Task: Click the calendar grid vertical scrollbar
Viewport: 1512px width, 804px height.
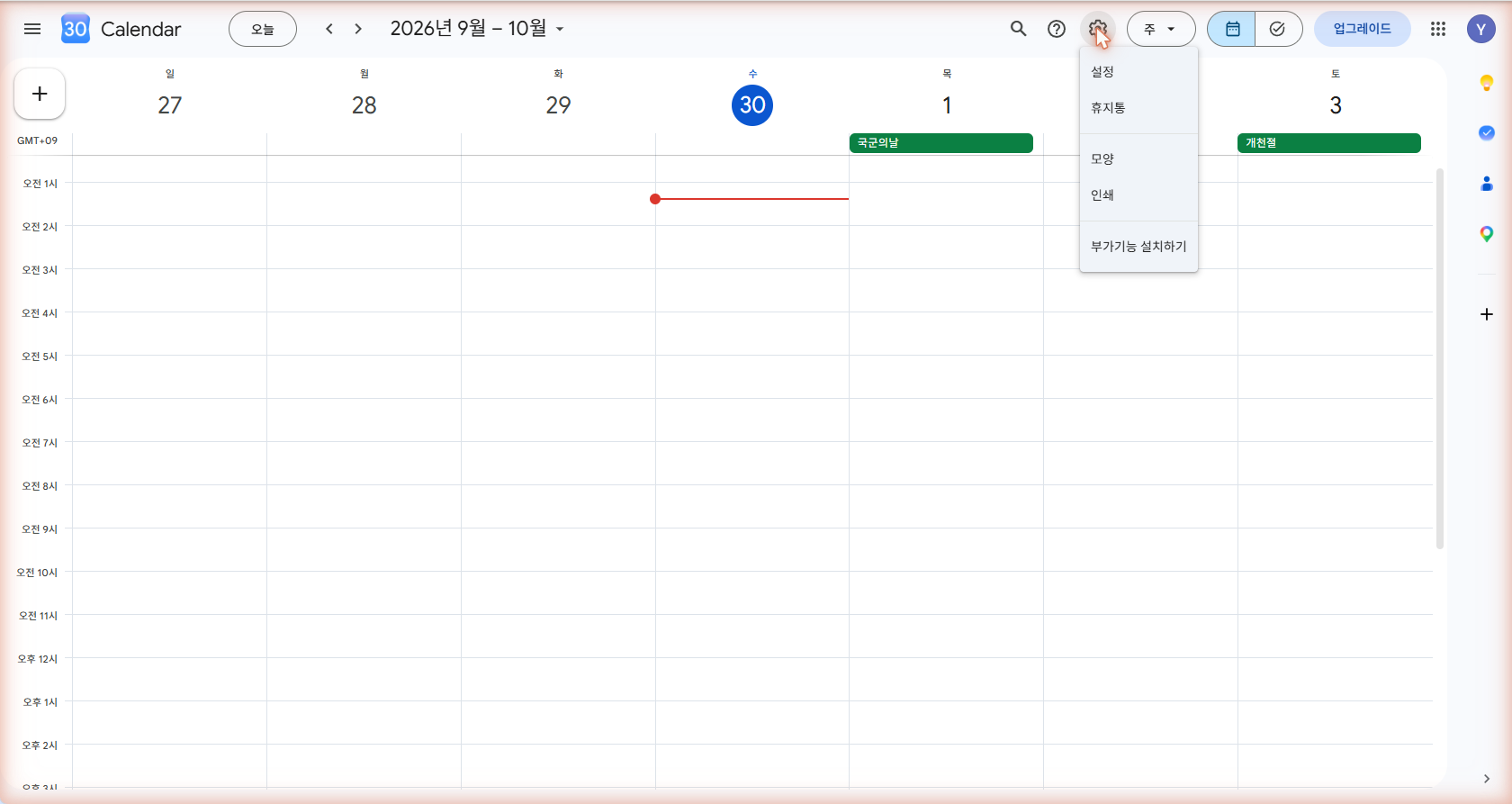Action: click(x=1440, y=358)
